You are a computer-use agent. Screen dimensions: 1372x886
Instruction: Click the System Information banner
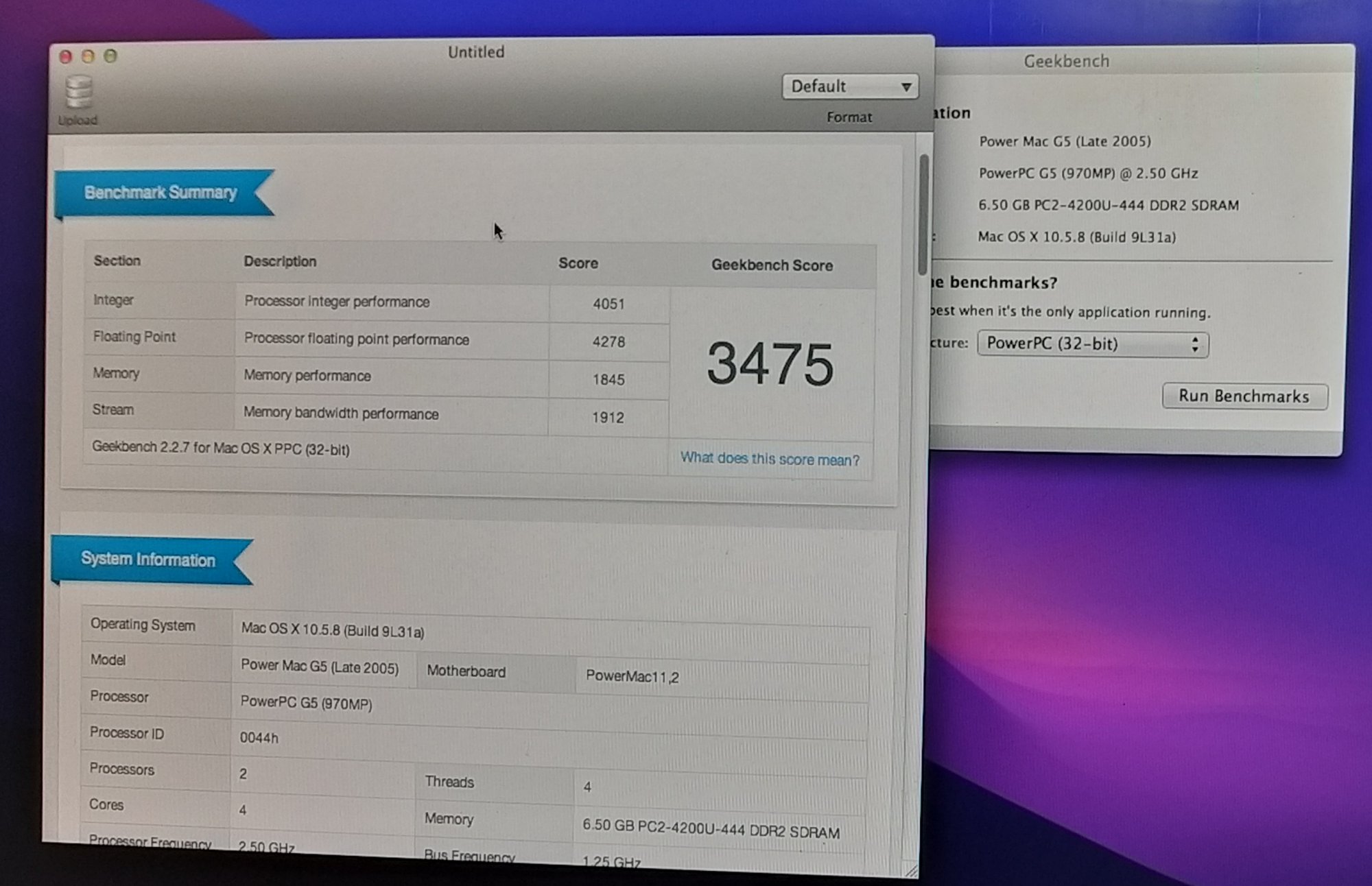(148, 560)
